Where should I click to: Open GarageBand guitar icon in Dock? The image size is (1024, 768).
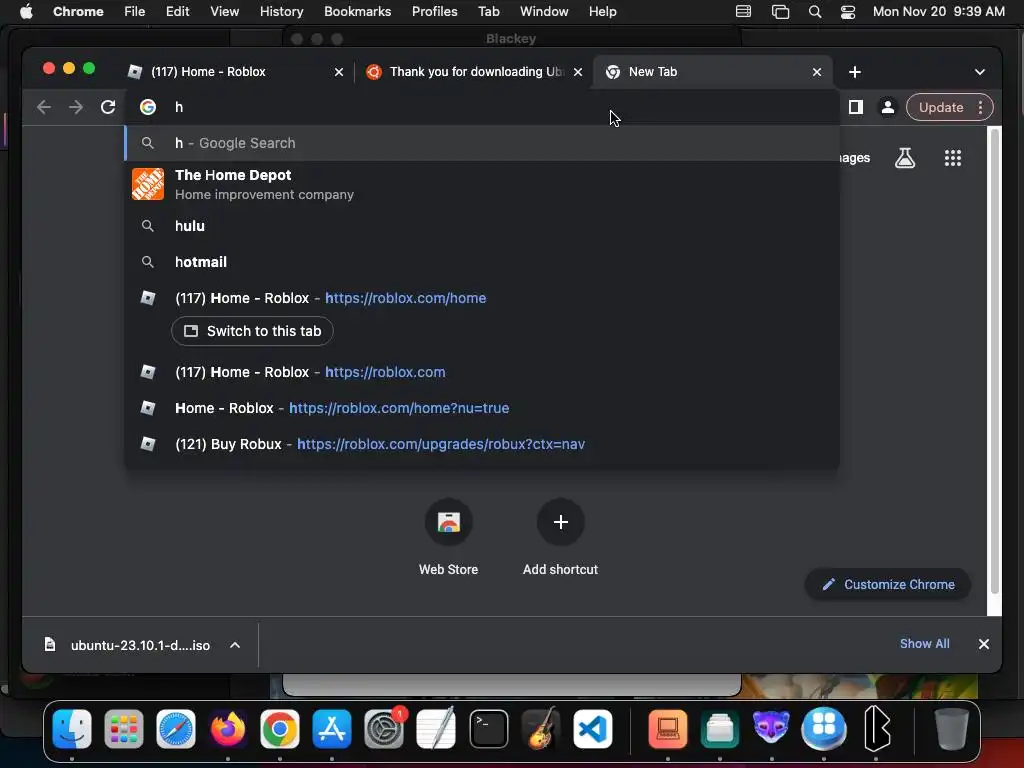click(541, 729)
